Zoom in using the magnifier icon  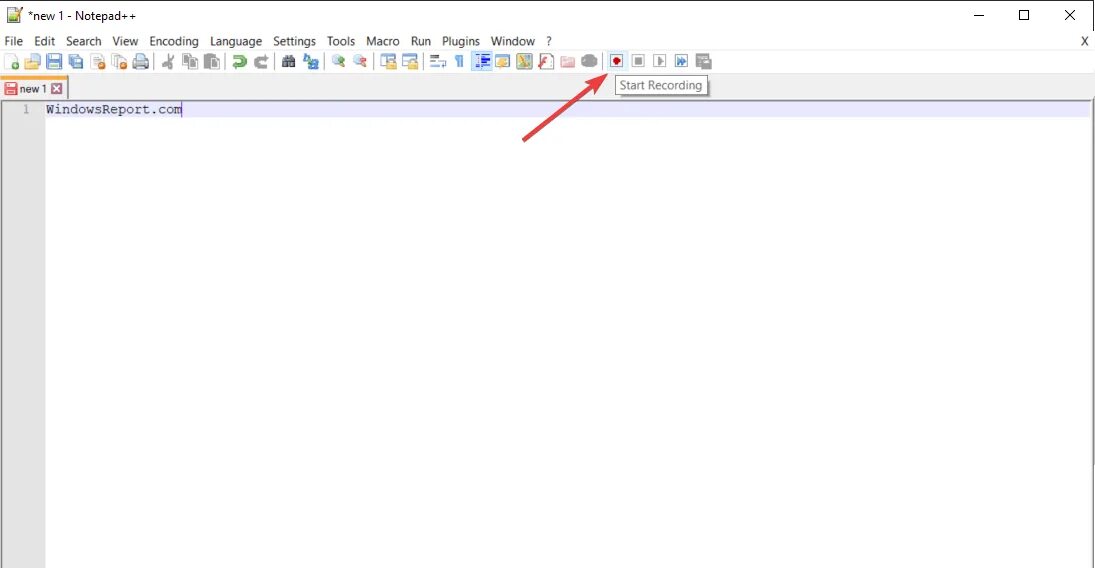[339, 61]
